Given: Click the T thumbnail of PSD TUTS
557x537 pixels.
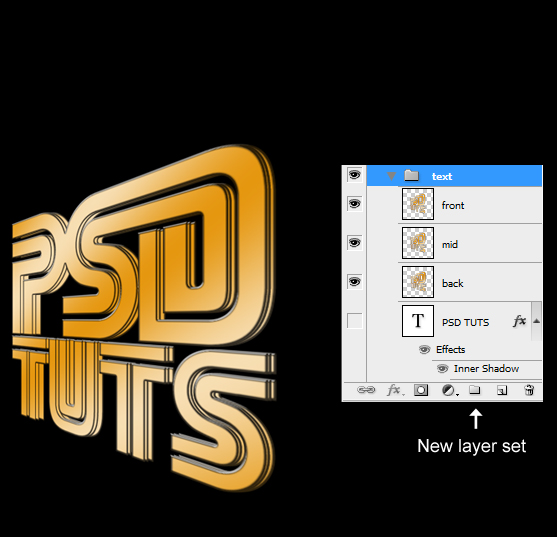Looking at the screenshot, I should click(x=418, y=321).
